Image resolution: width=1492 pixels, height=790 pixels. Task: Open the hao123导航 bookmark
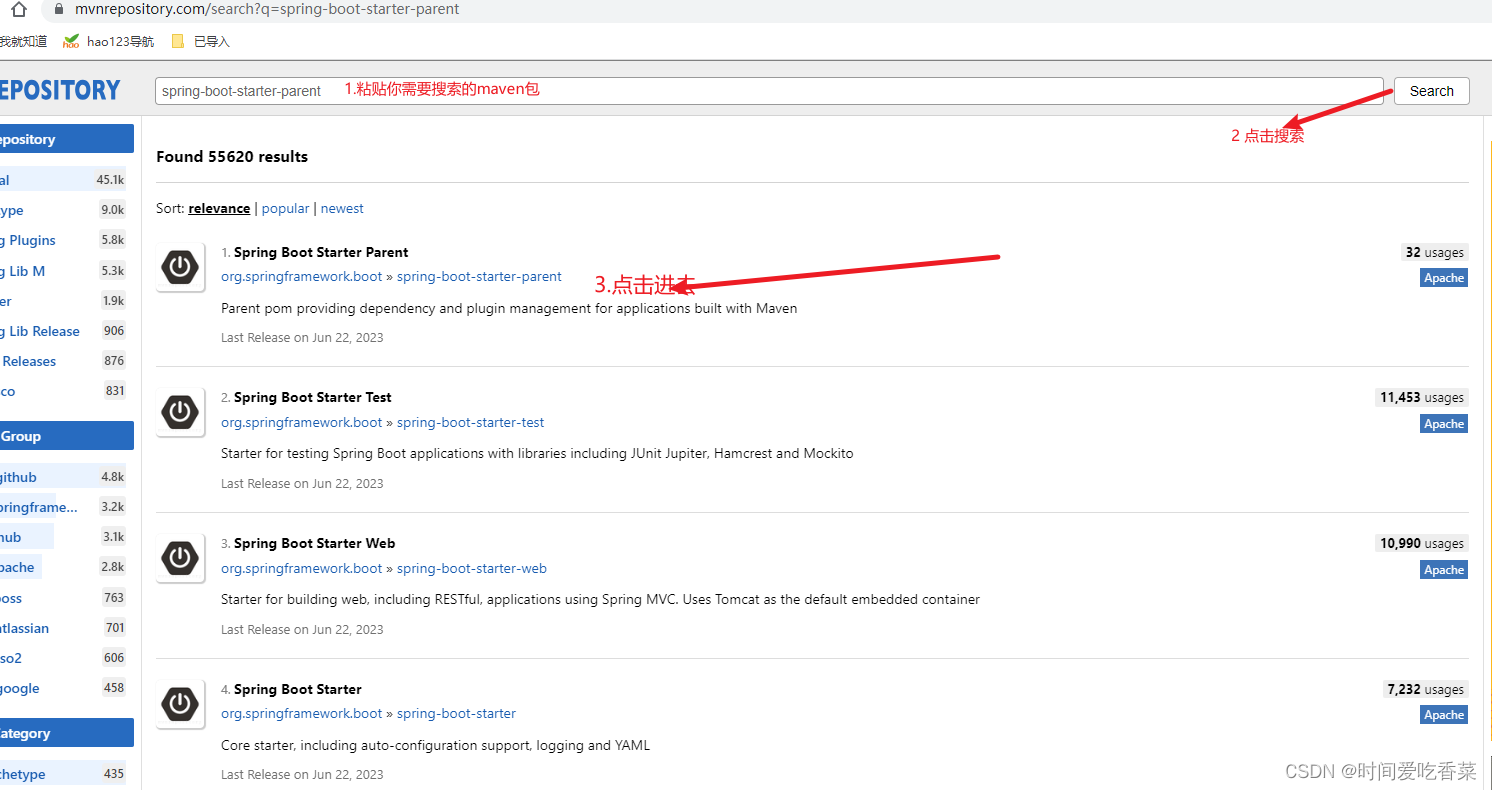(109, 41)
